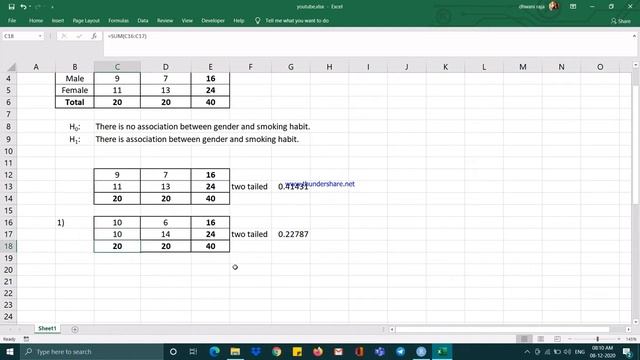Select the 'two tailed' cell in row 17
640x360 pixels.
[250, 234]
